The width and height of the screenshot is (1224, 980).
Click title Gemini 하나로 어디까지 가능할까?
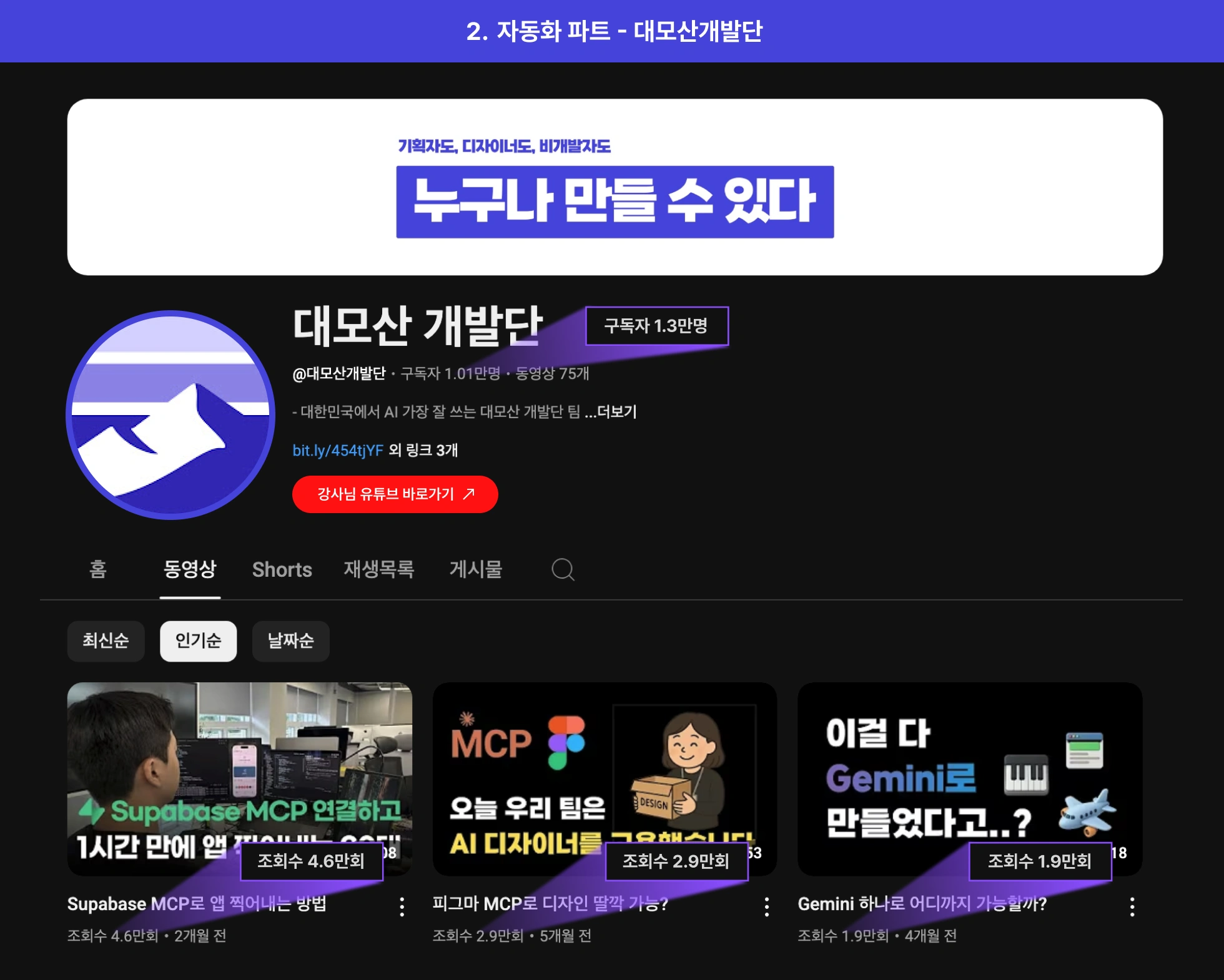tap(922, 904)
